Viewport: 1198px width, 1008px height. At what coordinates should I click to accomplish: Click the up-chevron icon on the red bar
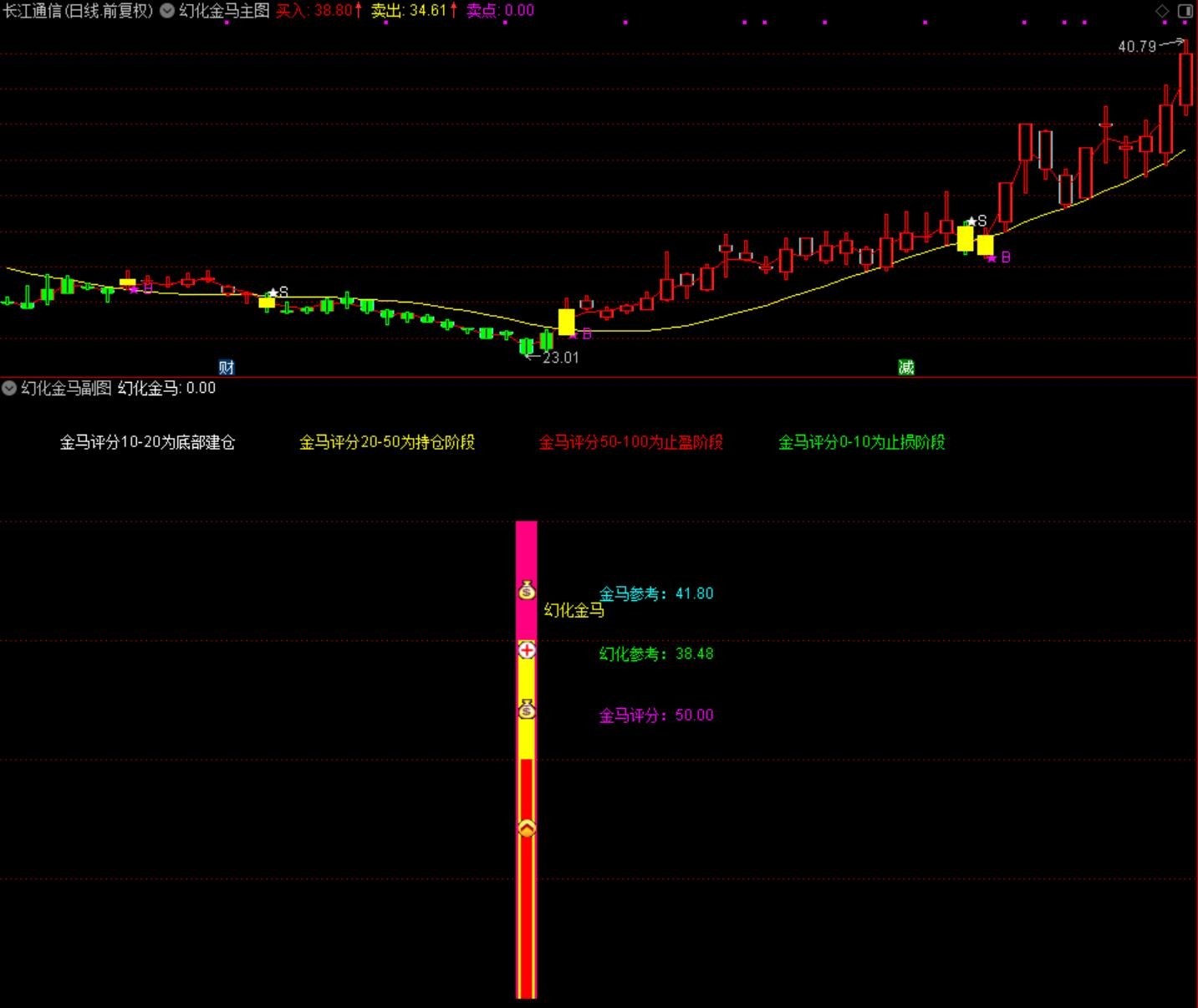527,828
